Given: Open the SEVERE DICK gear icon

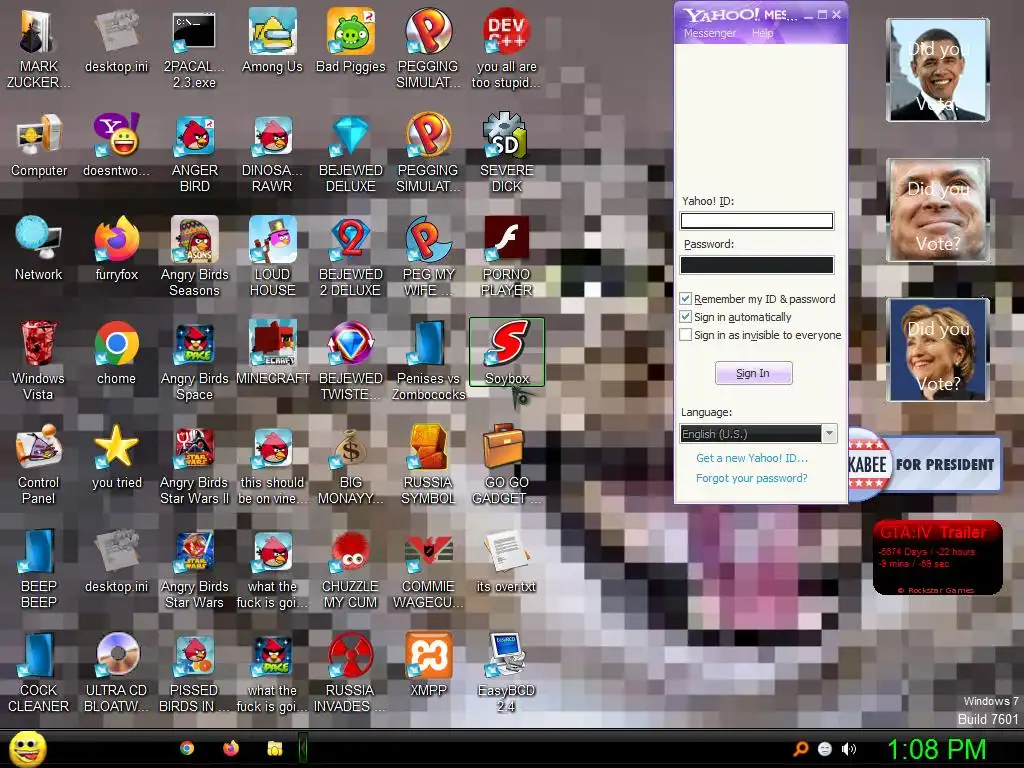Looking at the screenshot, I should click(506, 152).
